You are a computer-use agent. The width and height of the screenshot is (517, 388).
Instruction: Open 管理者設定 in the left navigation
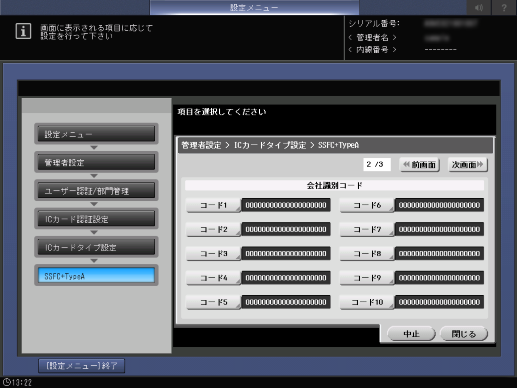96,162
